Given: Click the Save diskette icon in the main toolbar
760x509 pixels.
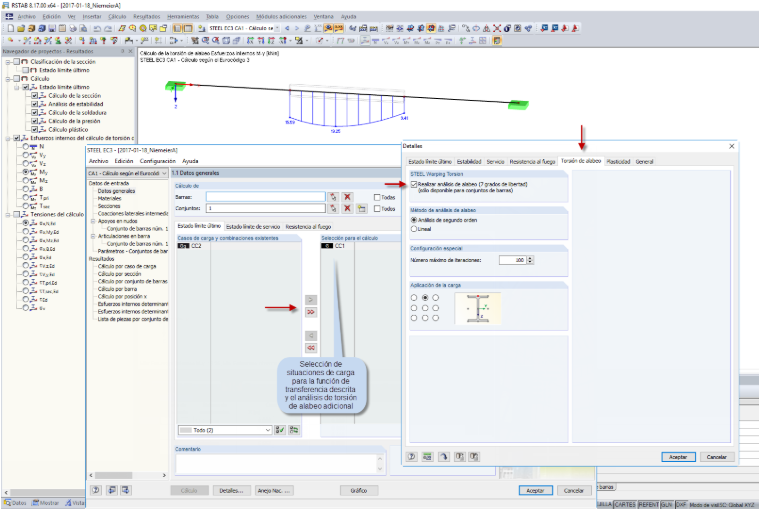Looking at the screenshot, I should pyautogui.click(x=52, y=29).
